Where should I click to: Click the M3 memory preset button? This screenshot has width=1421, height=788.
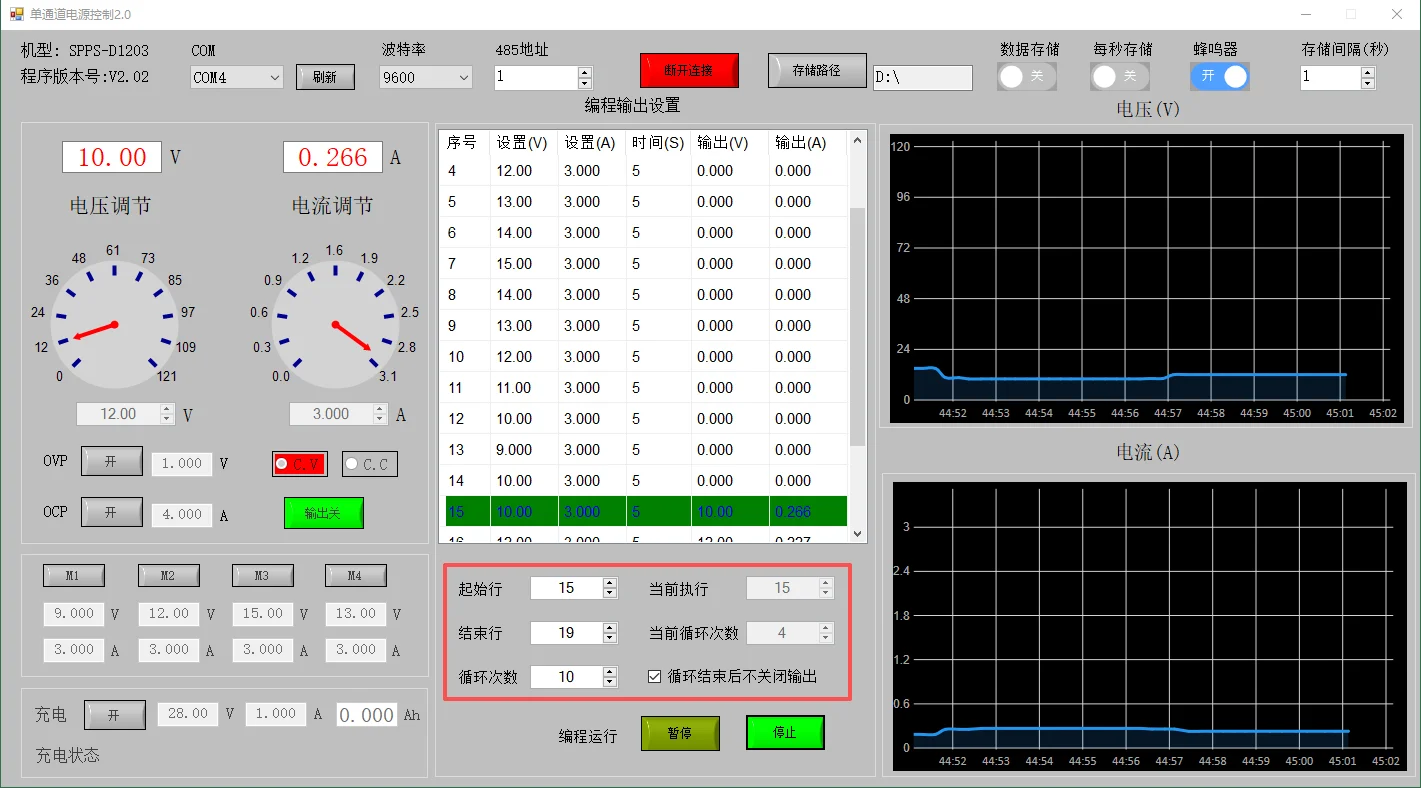coord(263,575)
